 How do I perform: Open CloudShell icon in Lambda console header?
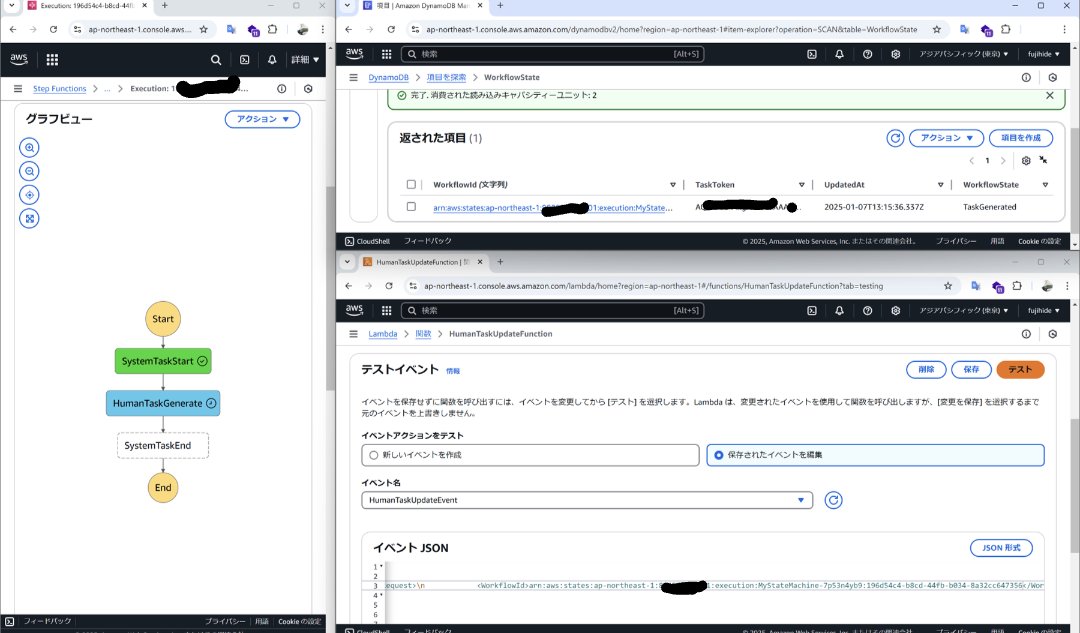click(812, 311)
